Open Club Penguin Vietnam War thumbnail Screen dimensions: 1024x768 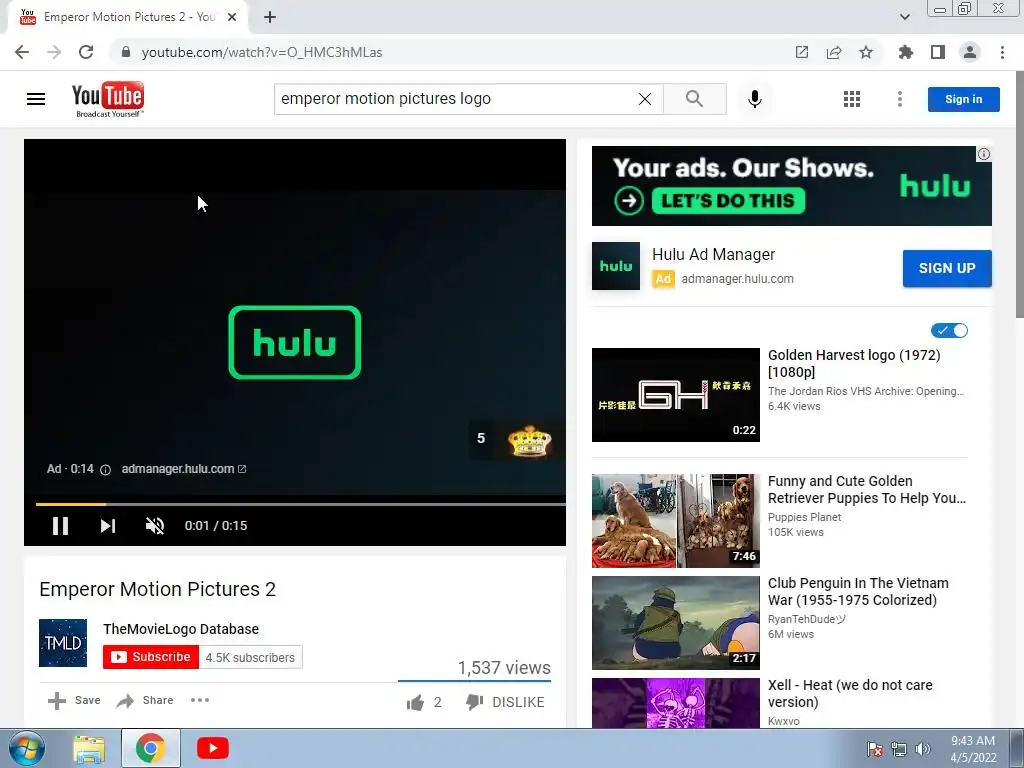(676, 623)
